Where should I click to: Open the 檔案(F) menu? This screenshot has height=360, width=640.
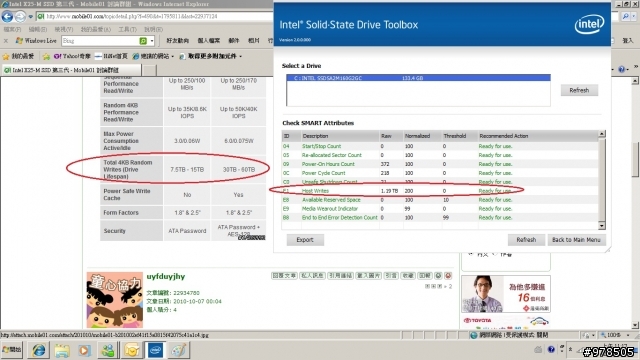[12, 29]
